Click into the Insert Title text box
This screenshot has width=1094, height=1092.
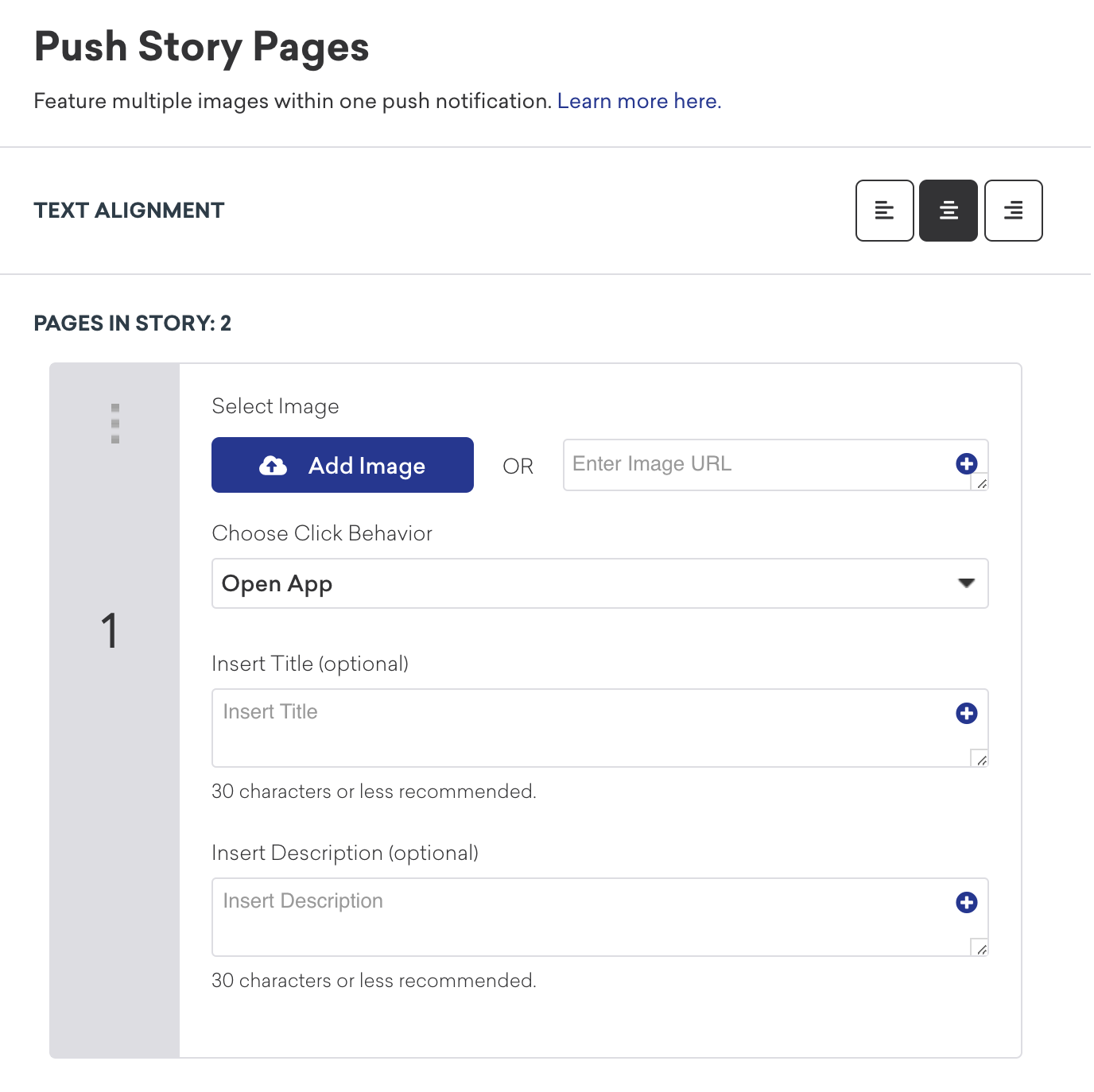click(580, 727)
